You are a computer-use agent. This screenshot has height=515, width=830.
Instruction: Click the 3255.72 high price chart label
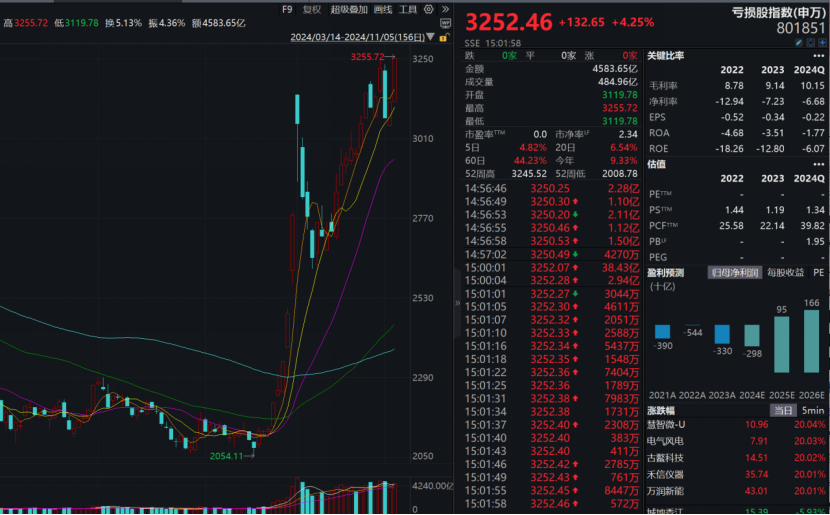[x=367, y=57]
